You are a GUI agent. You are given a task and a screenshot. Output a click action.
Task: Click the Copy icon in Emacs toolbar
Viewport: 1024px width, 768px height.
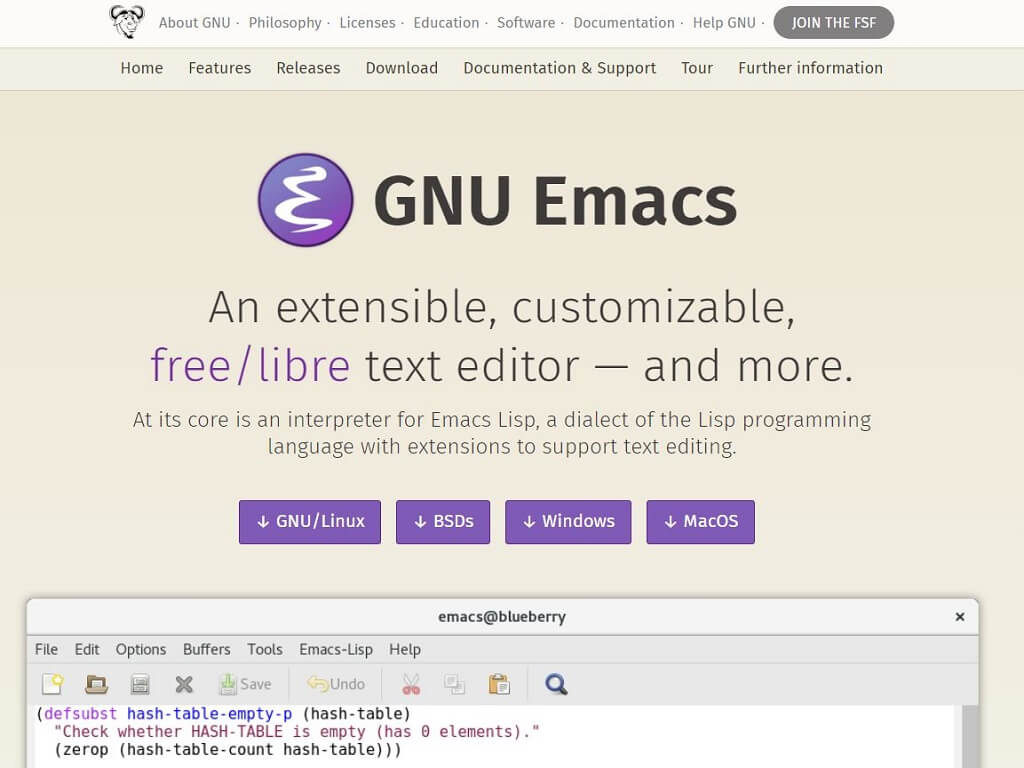pyautogui.click(x=455, y=684)
